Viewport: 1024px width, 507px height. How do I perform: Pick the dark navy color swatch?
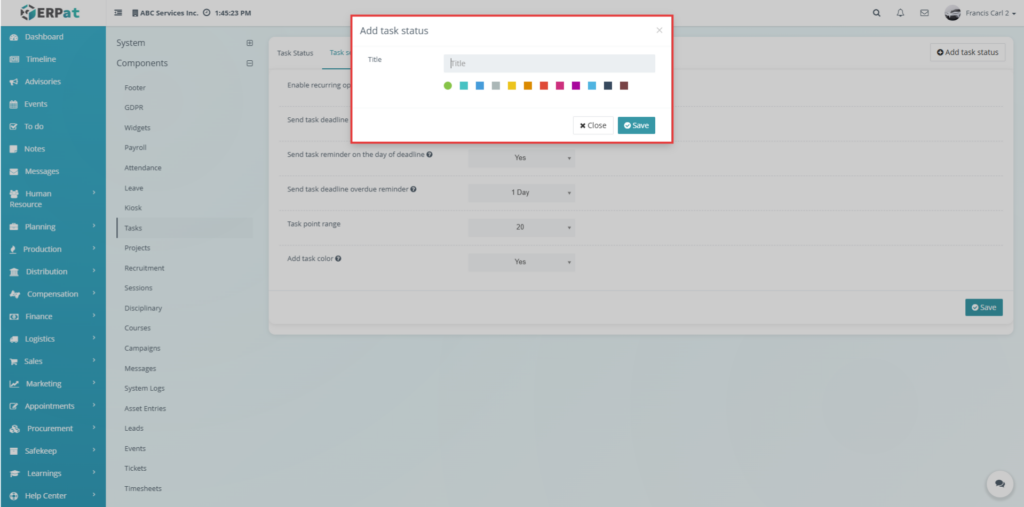pos(608,86)
